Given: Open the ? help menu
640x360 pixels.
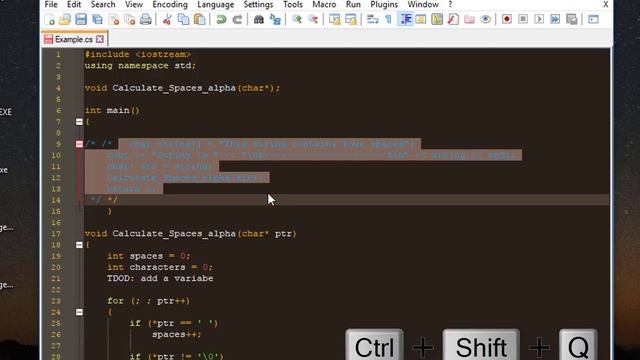Looking at the screenshot, I should [x=450, y=4].
